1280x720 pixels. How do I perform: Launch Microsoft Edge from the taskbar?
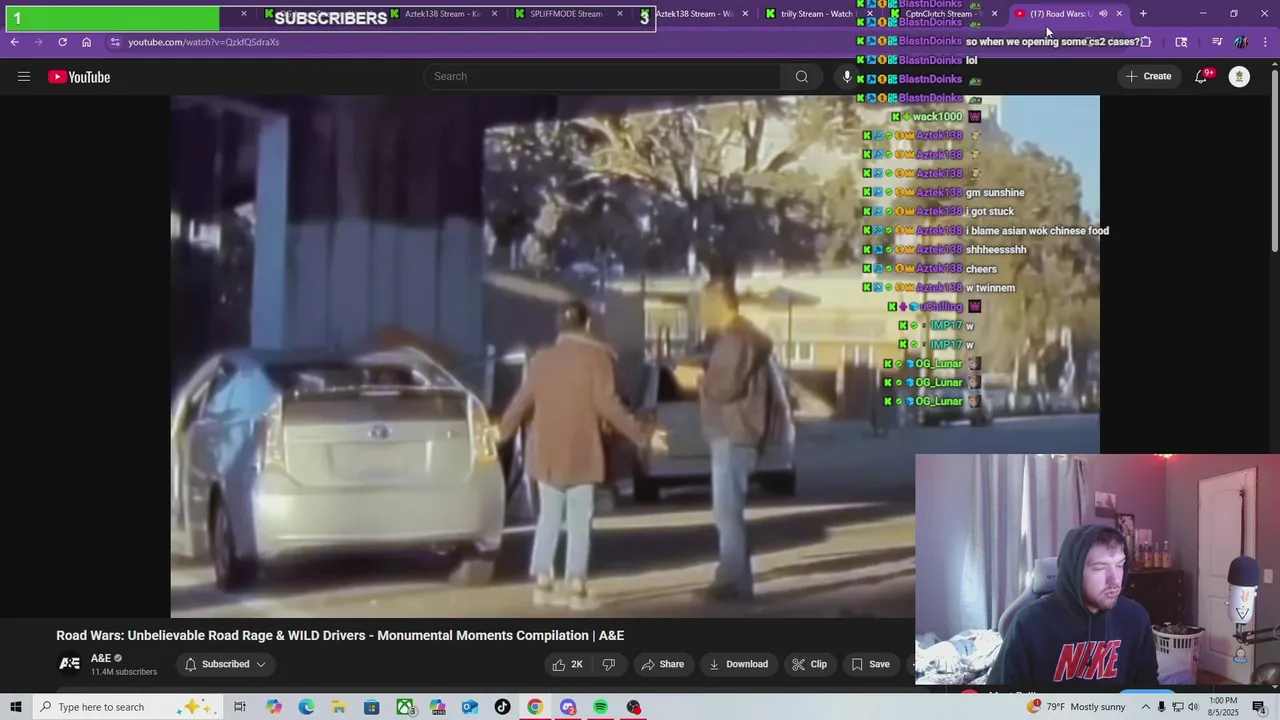(306, 707)
